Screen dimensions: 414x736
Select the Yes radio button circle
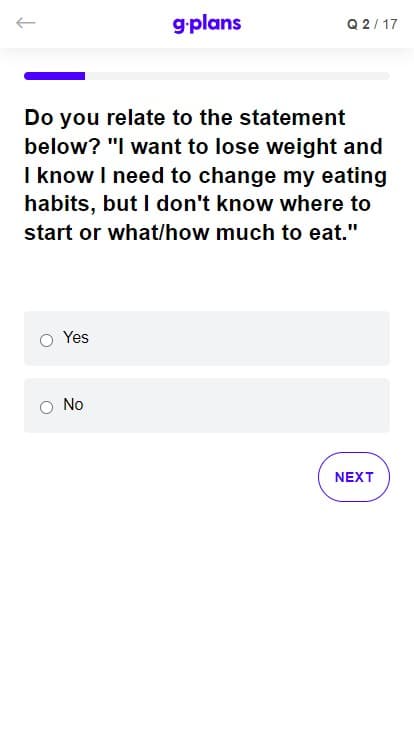(x=46, y=340)
